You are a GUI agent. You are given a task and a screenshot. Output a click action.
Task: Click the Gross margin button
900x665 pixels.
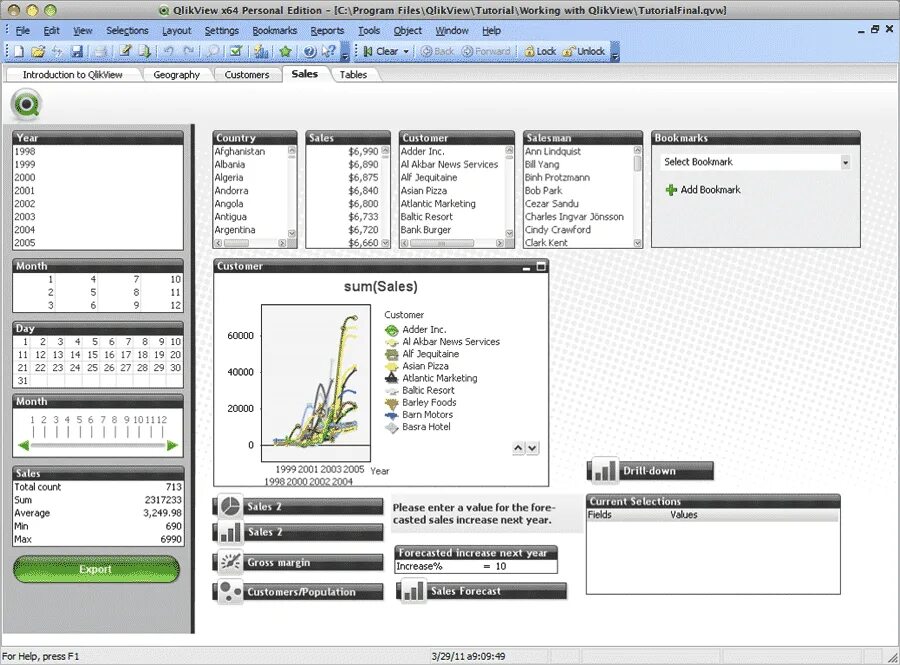coord(298,562)
